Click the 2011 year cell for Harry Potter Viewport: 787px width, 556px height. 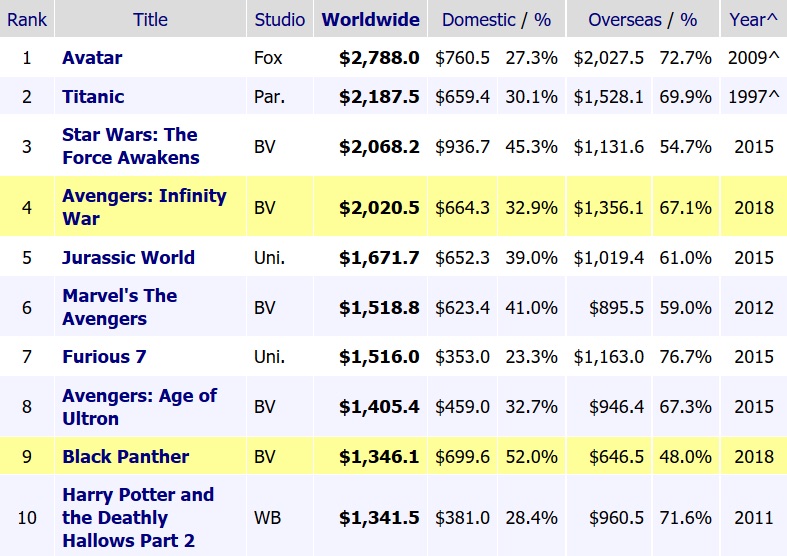(753, 518)
